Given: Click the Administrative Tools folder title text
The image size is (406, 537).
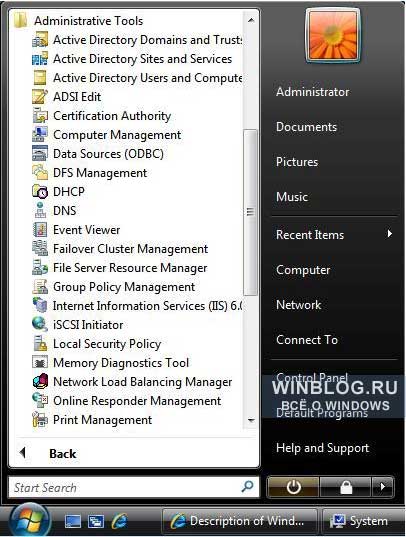Looking at the screenshot, I should click(x=88, y=21).
